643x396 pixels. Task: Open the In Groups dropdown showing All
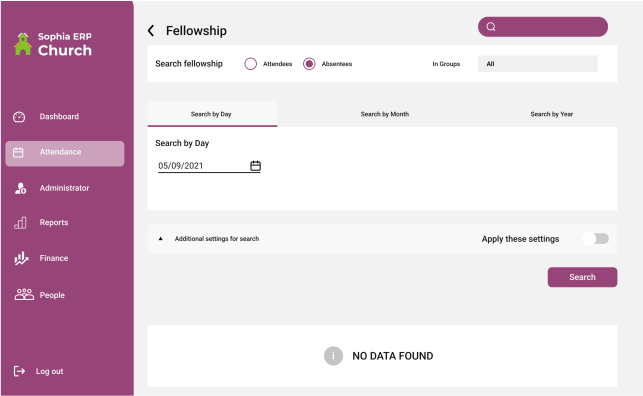538,64
